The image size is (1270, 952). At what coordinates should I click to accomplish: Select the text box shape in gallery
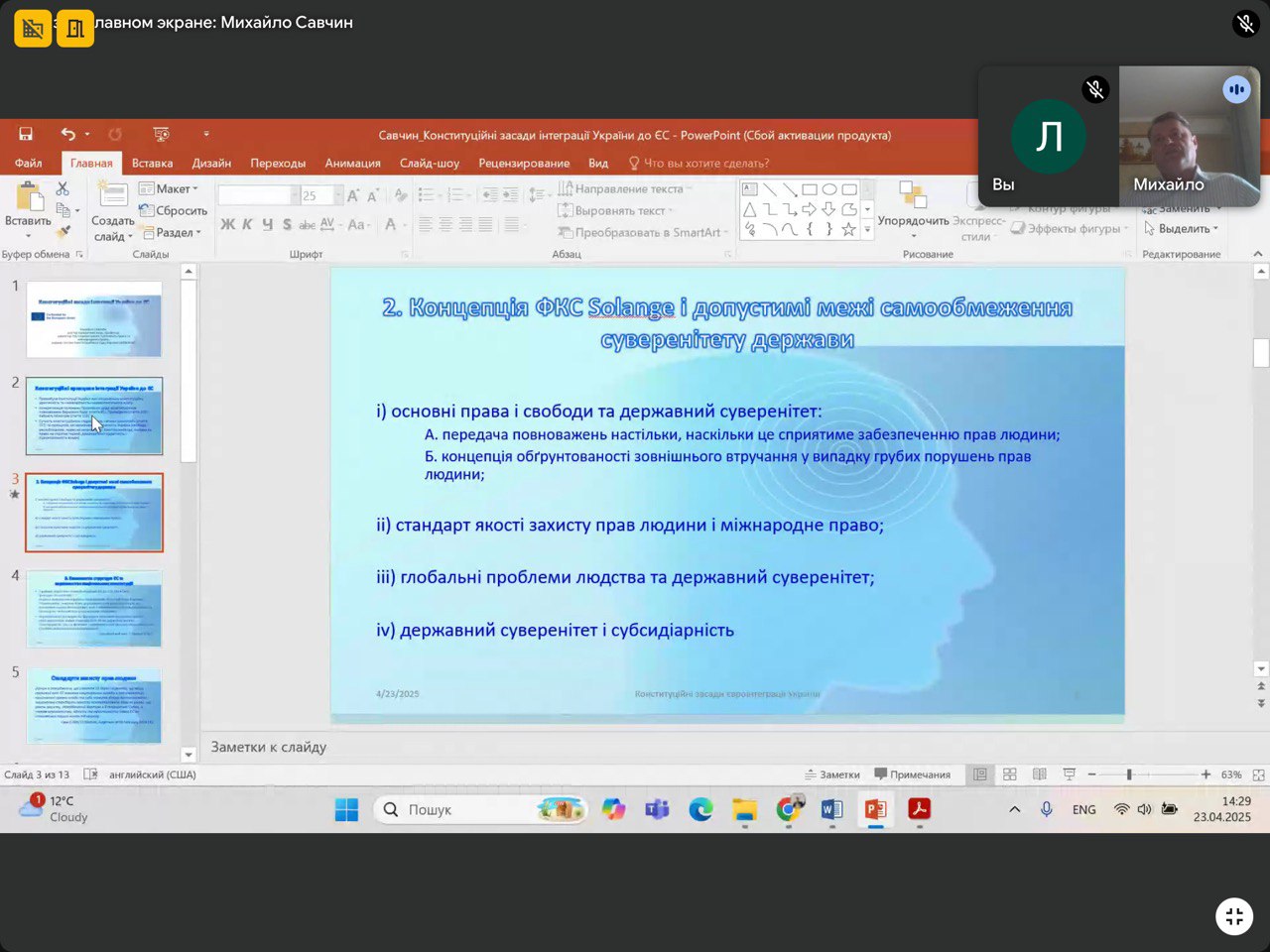[x=750, y=189]
